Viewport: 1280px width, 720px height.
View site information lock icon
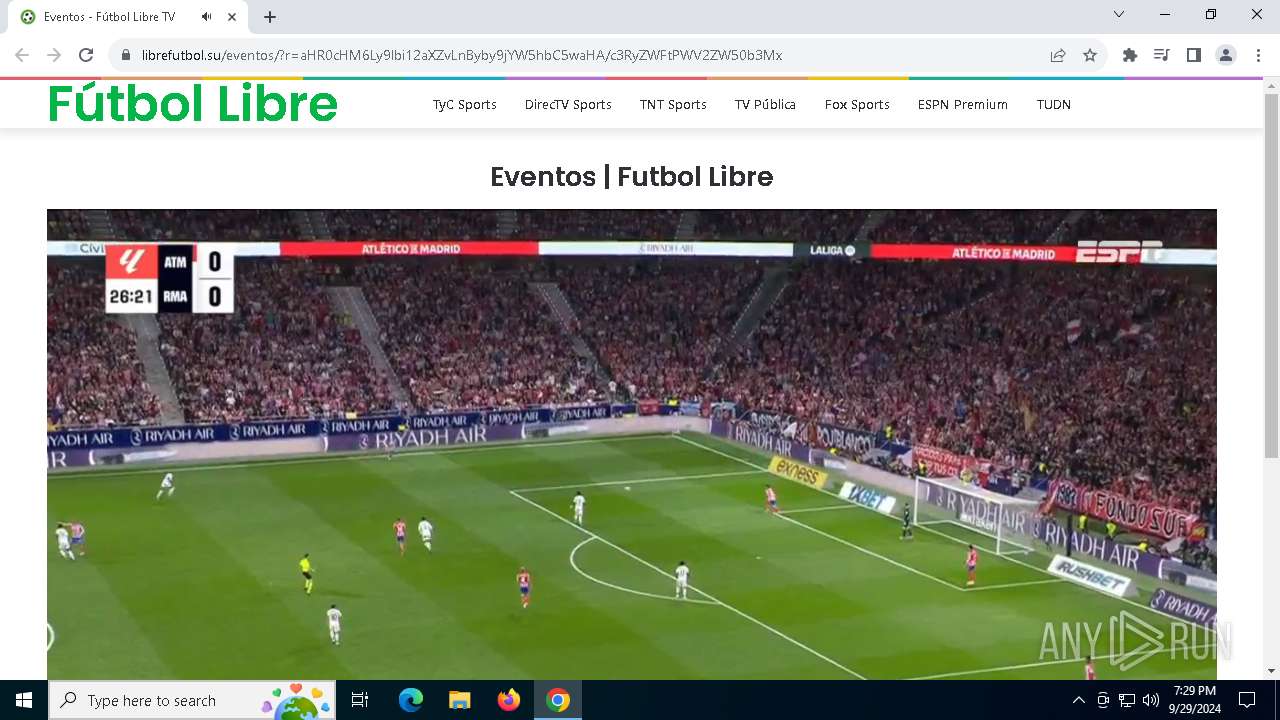126,55
